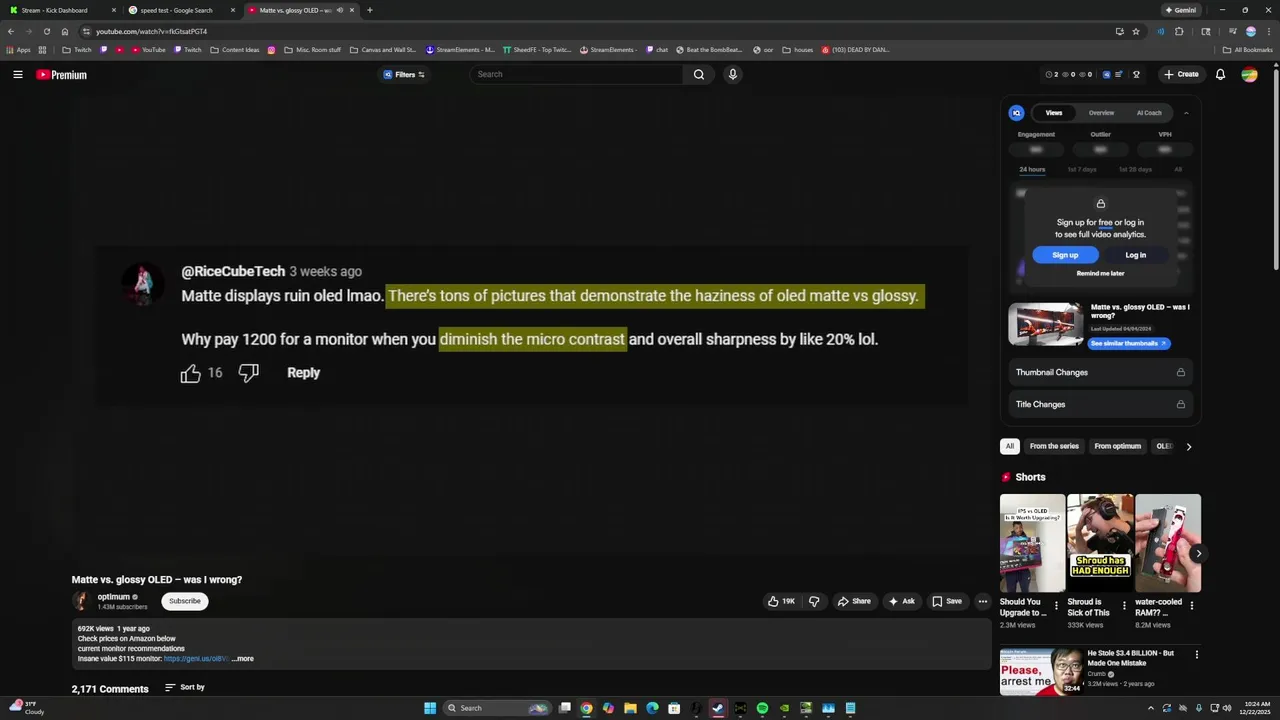Switch to the Views tab in the analytics panel
1280x720 pixels.
coord(1054,113)
